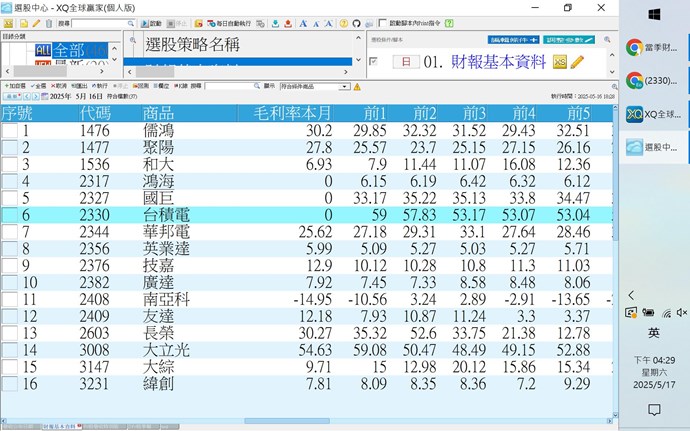690x431 pixels.
Task: Click the delete trash can icon
Action: pos(48,22)
